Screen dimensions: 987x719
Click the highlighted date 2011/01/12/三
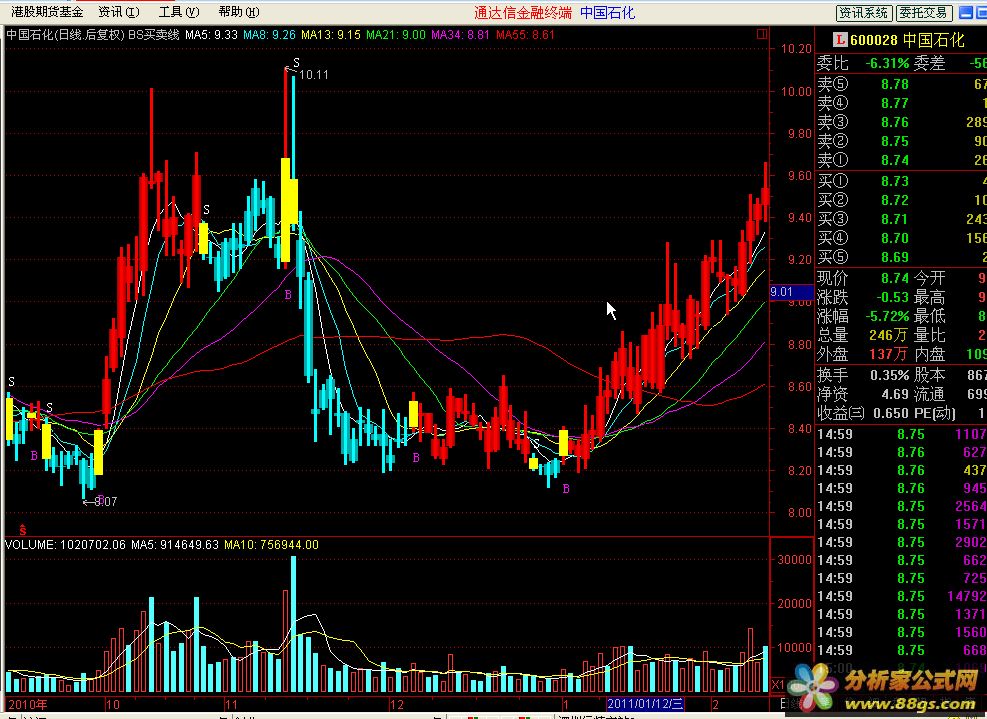pos(645,705)
